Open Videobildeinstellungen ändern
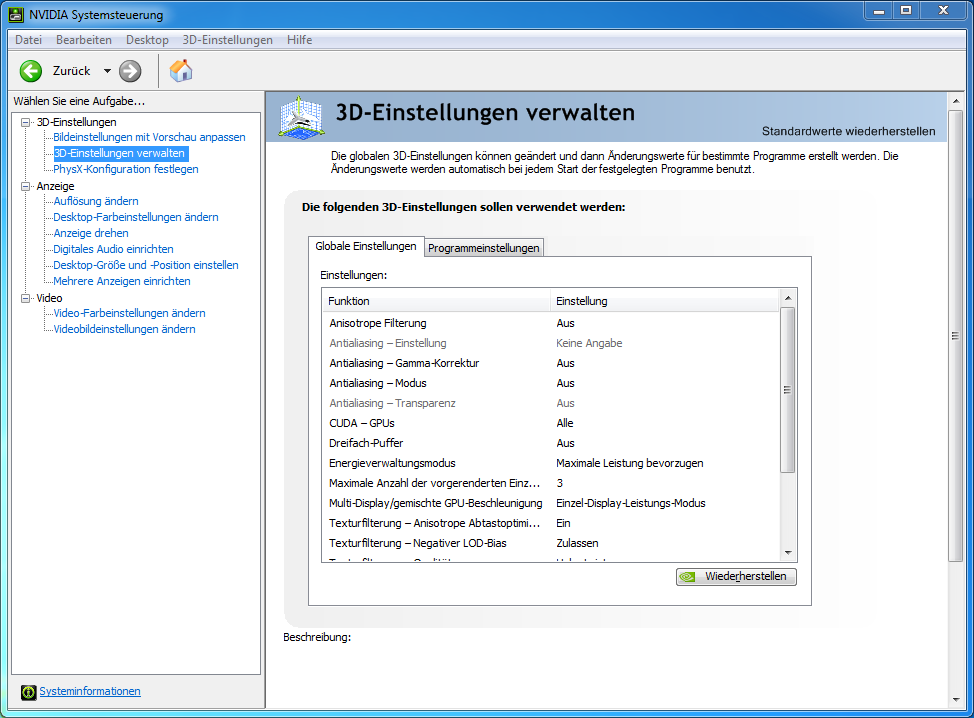 (124, 329)
